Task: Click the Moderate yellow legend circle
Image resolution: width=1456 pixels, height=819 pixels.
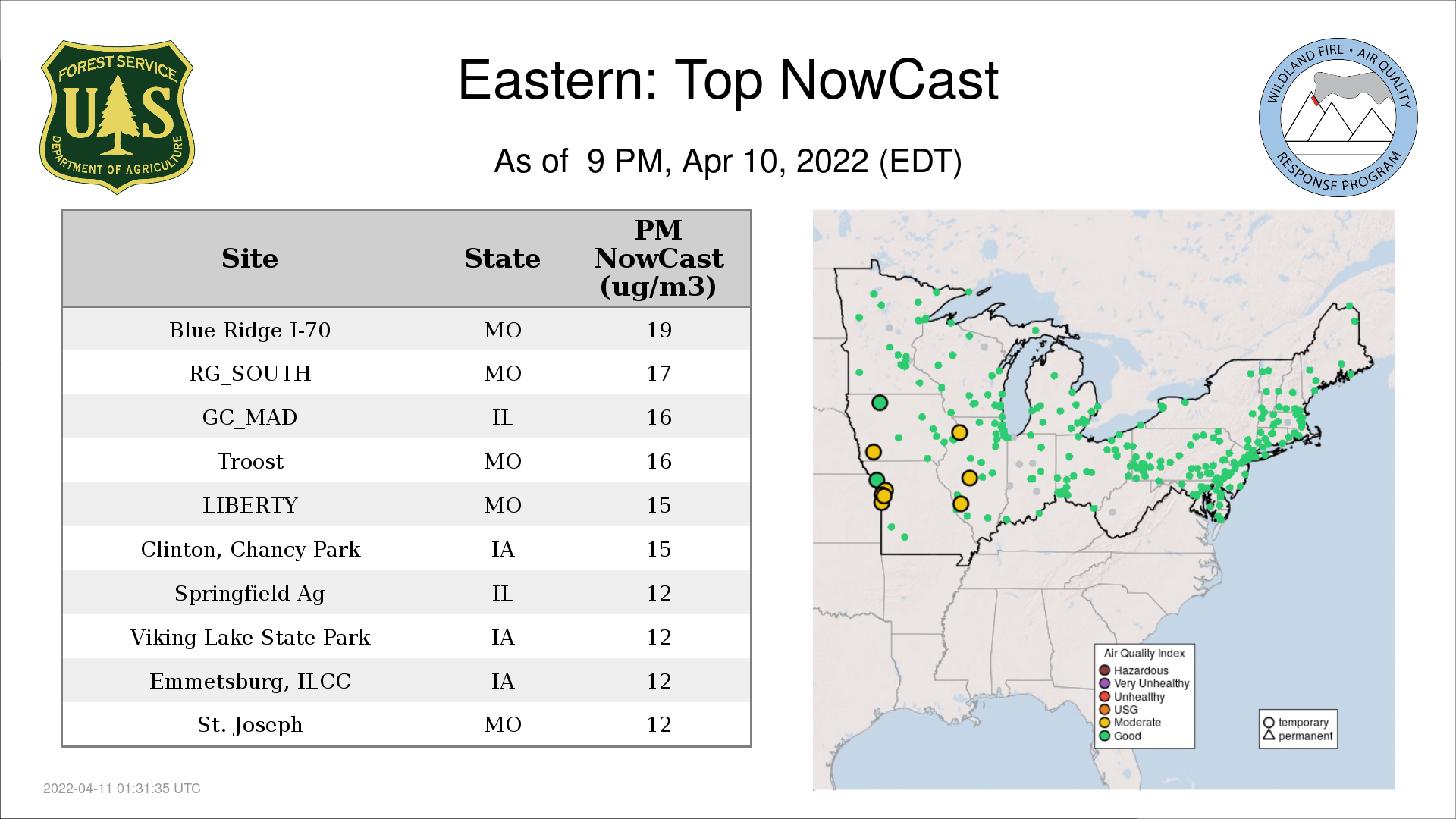Action: (x=1105, y=723)
